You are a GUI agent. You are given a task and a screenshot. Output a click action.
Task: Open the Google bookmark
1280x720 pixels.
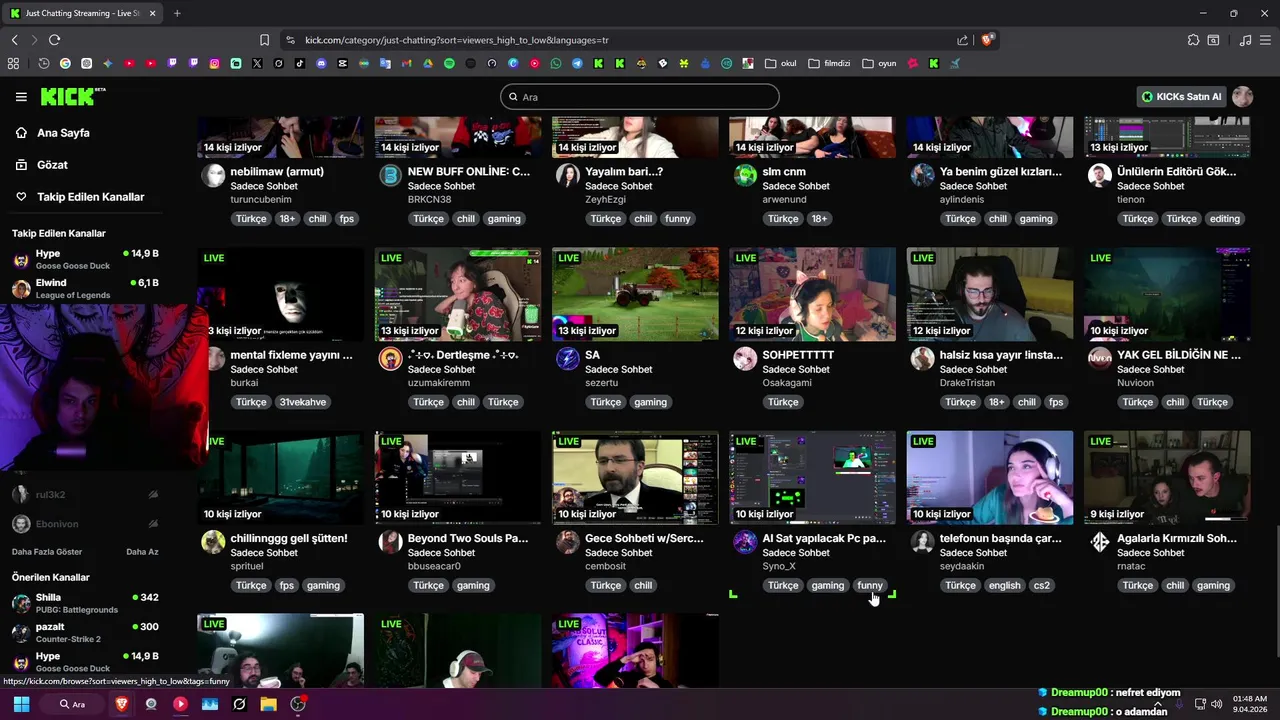pos(65,63)
